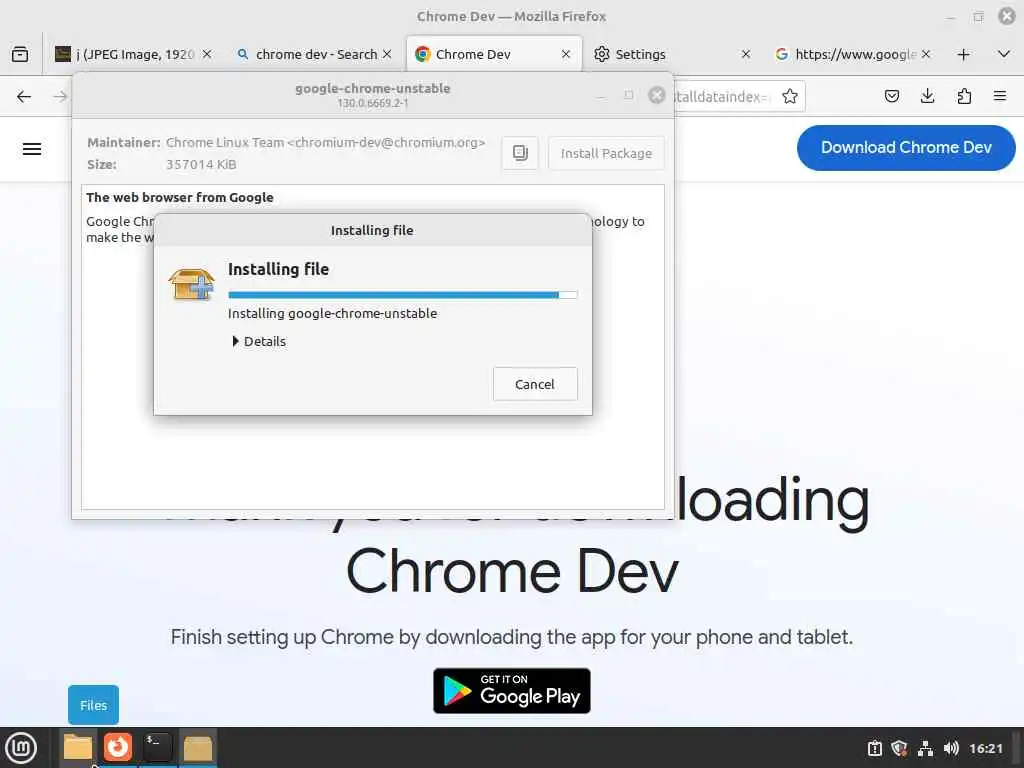The width and height of the screenshot is (1024, 768).
Task: Close the Settings tab
Action: [x=746, y=54]
